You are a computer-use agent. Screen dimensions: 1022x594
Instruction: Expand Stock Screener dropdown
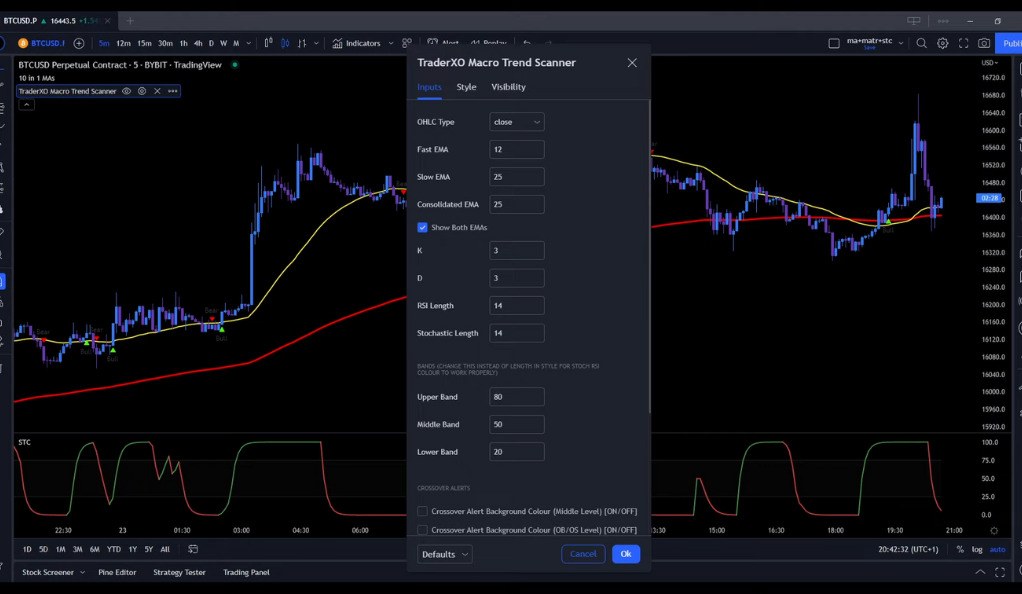(x=82, y=572)
